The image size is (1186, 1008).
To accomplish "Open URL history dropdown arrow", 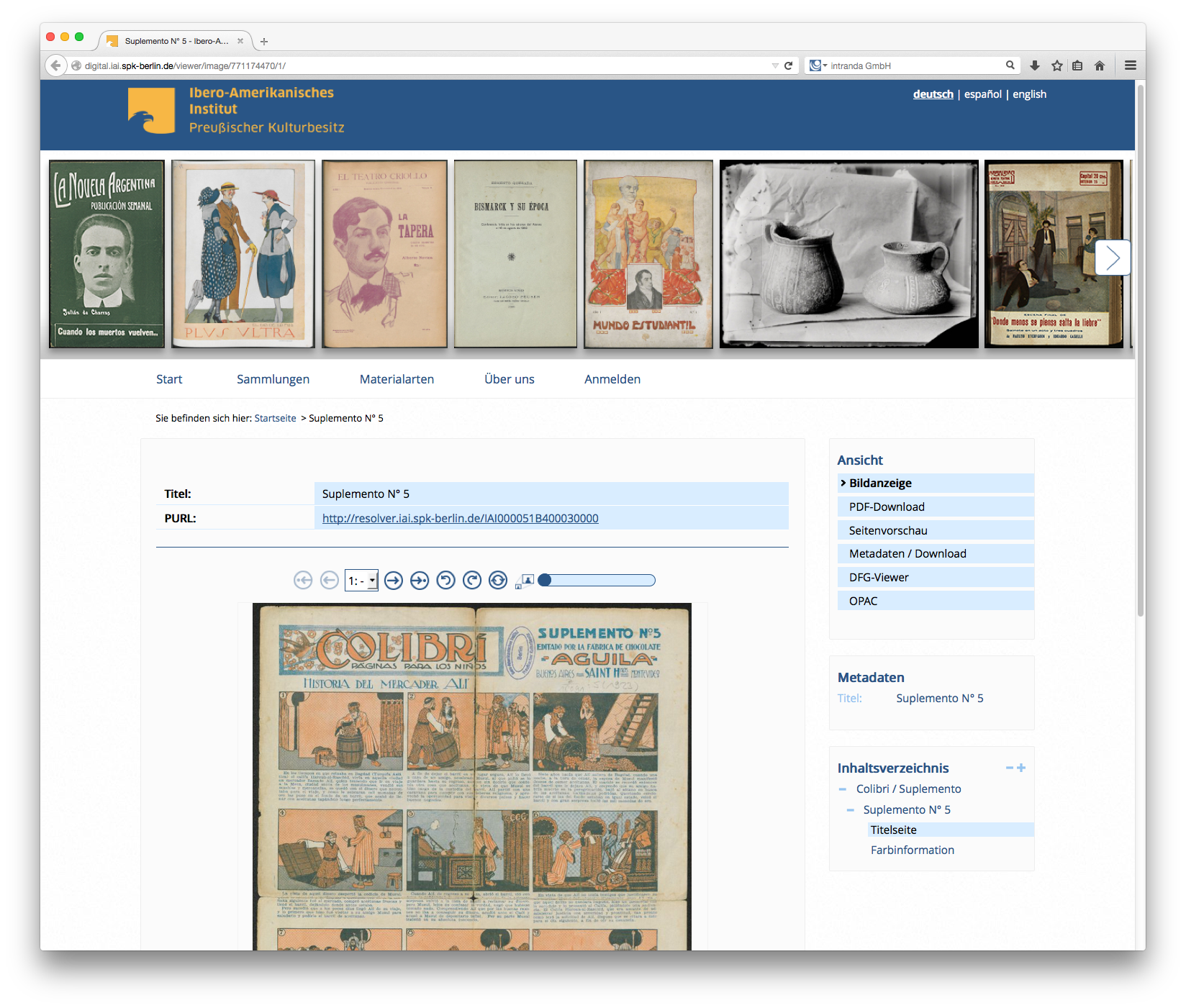I will [775, 65].
